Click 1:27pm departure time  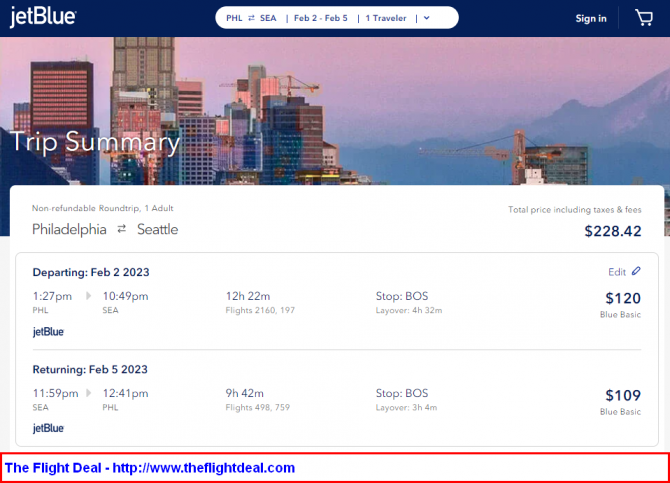[52, 296]
